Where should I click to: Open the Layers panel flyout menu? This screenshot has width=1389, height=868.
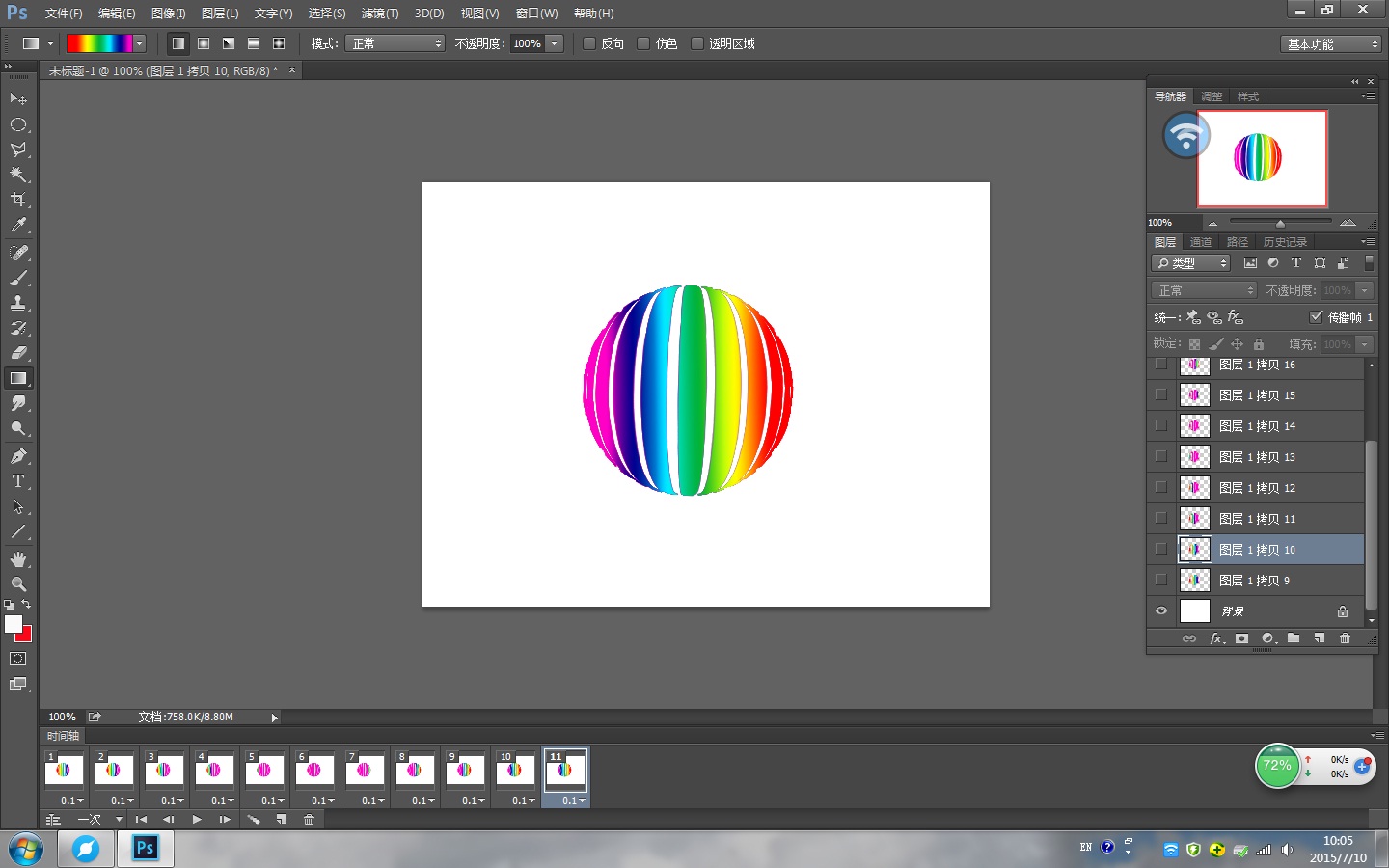(x=1368, y=242)
